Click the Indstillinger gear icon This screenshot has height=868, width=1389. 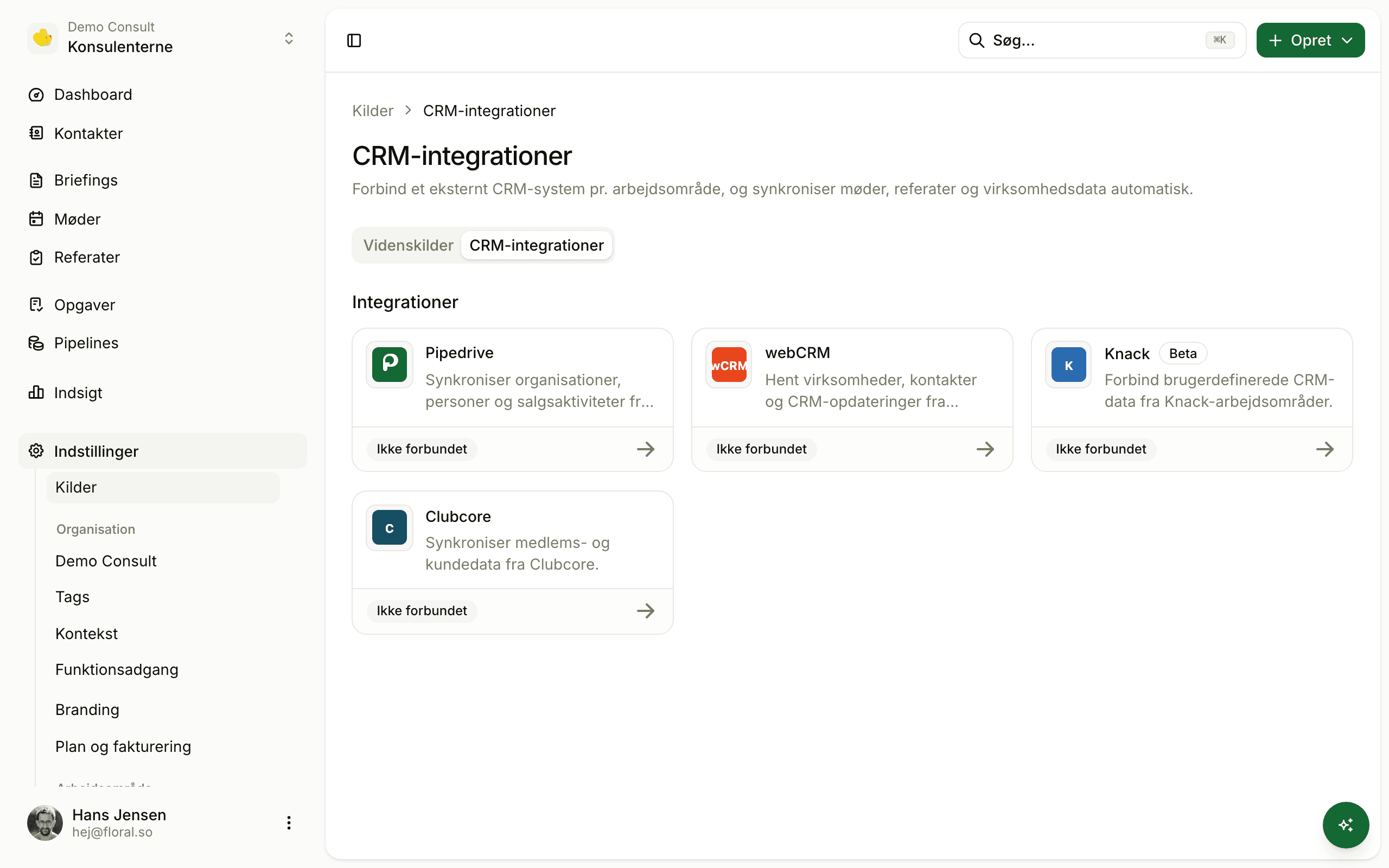pos(36,451)
